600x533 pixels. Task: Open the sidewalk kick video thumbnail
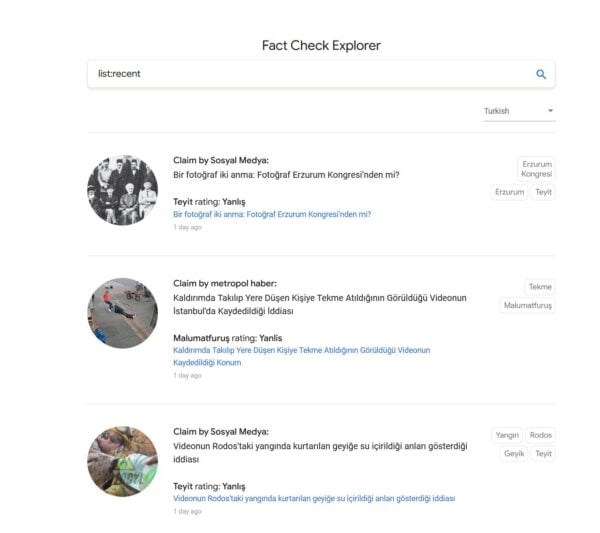pos(122,313)
